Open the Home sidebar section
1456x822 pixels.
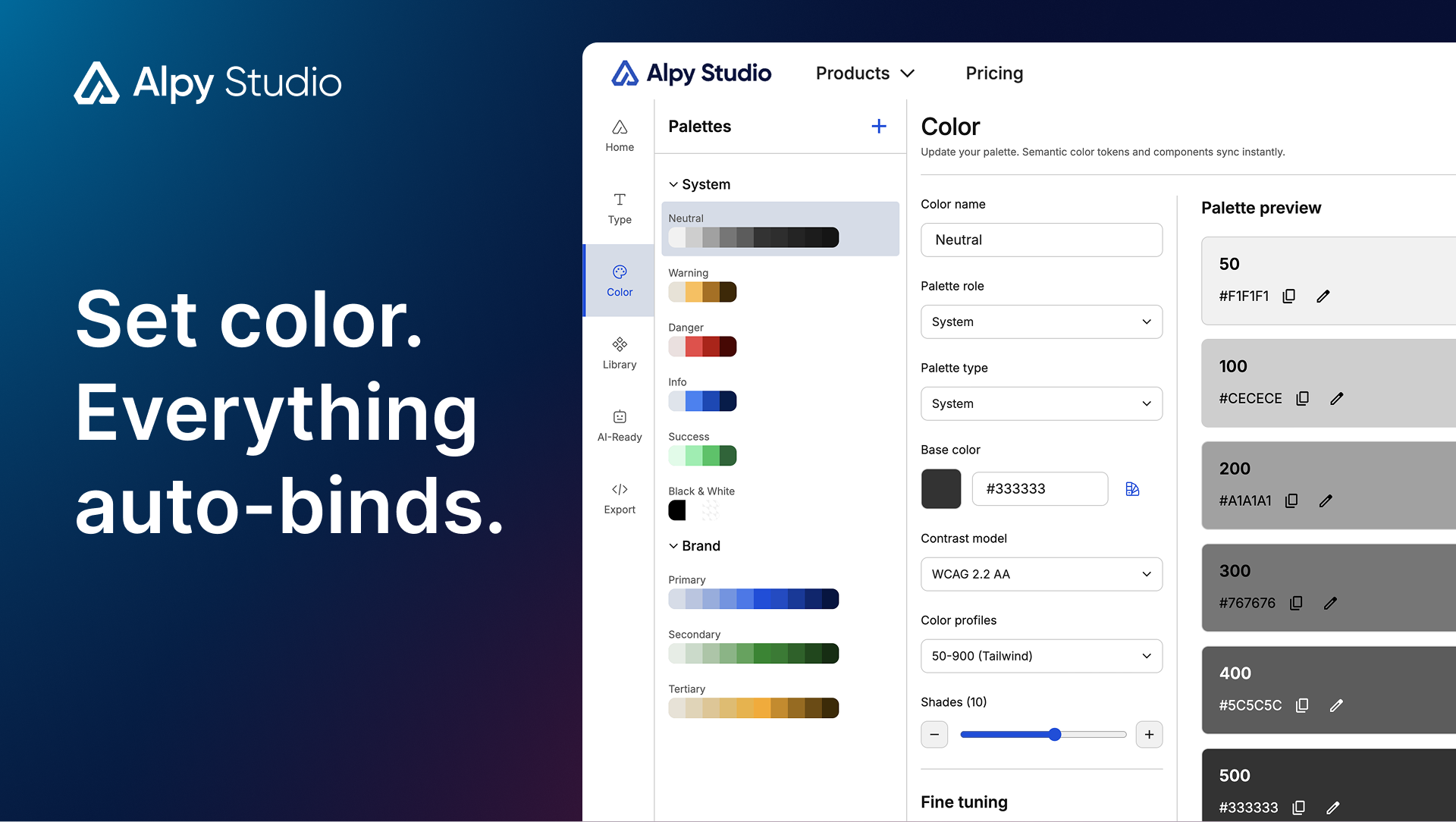tap(620, 136)
